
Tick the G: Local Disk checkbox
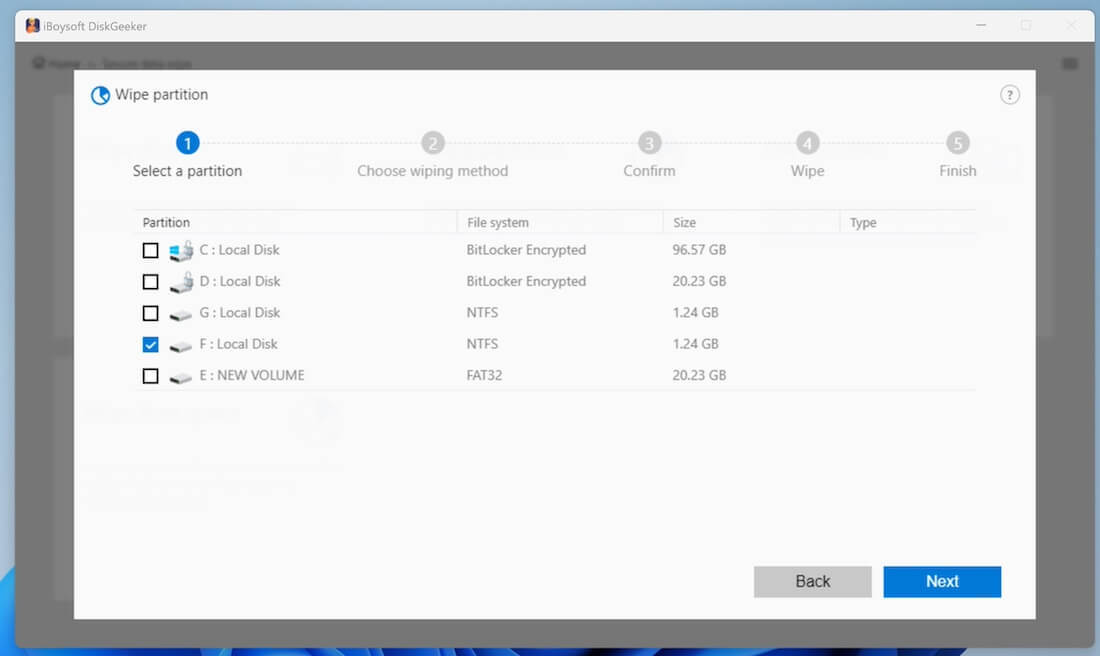pyautogui.click(x=150, y=313)
